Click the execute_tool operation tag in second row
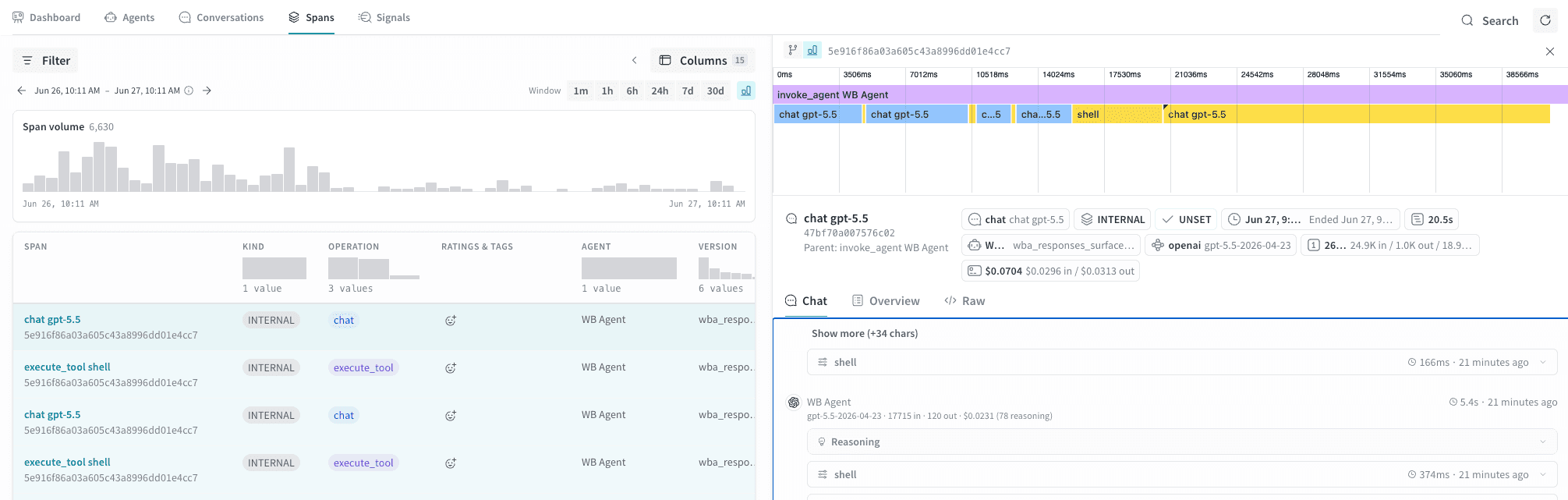The width and height of the screenshot is (1568, 500). 363,367
